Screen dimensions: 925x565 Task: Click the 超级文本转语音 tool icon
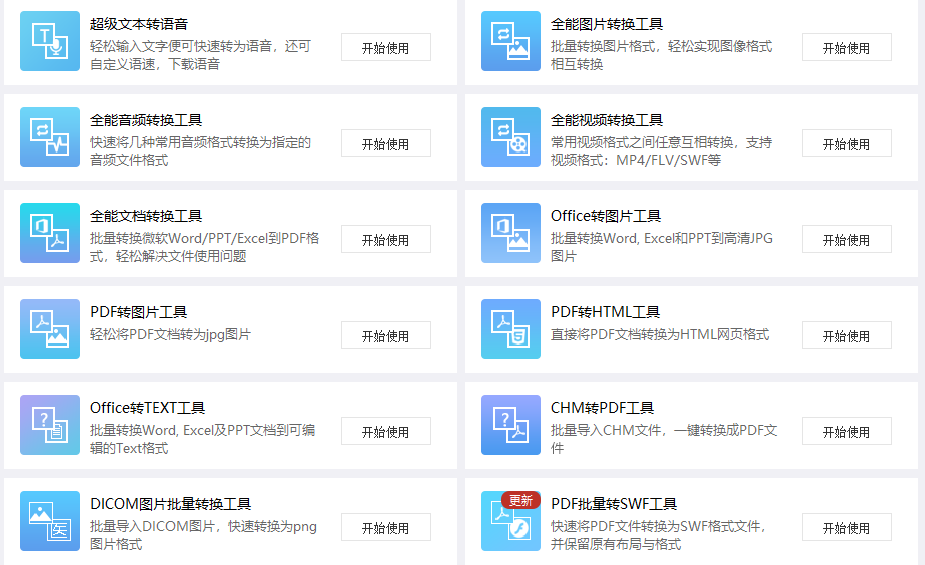(x=50, y=41)
